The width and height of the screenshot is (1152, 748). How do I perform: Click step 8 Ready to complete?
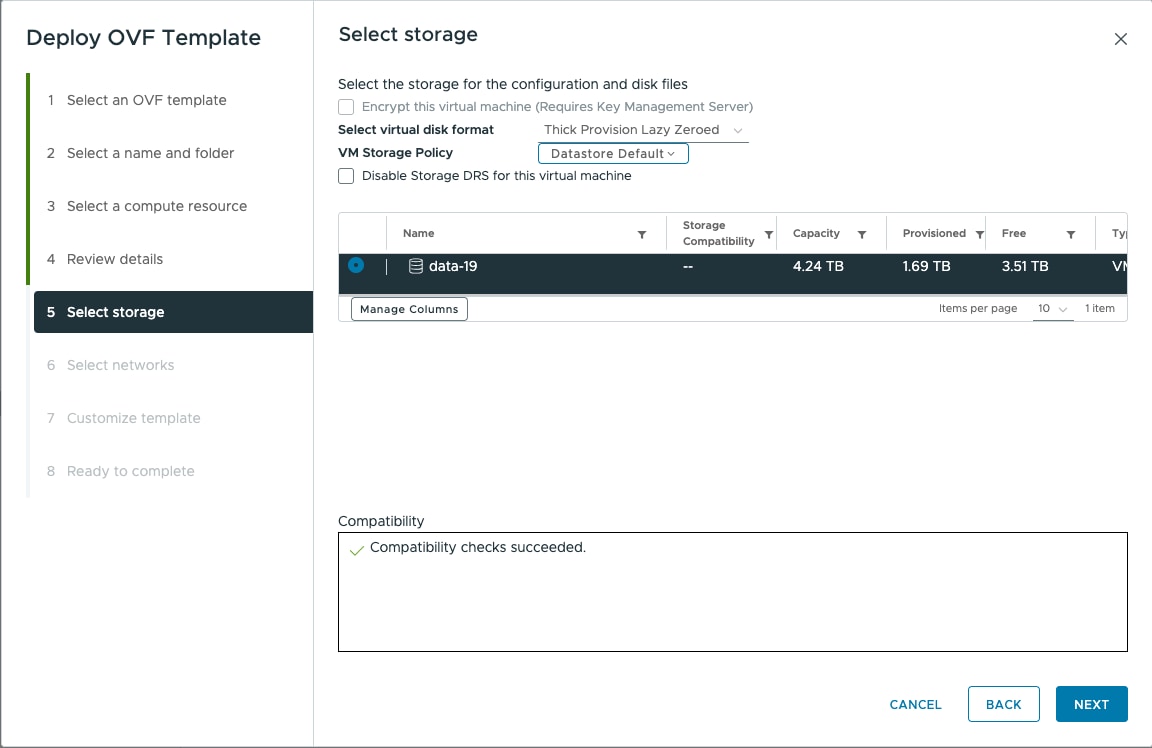coord(130,470)
